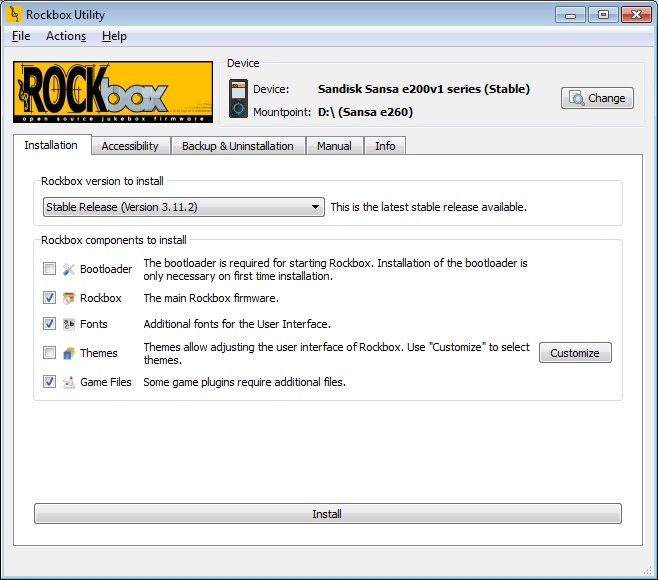Click the Install button
Image resolution: width=658 pixels, height=580 pixels.
pyautogui.click(x=328, y=514)
